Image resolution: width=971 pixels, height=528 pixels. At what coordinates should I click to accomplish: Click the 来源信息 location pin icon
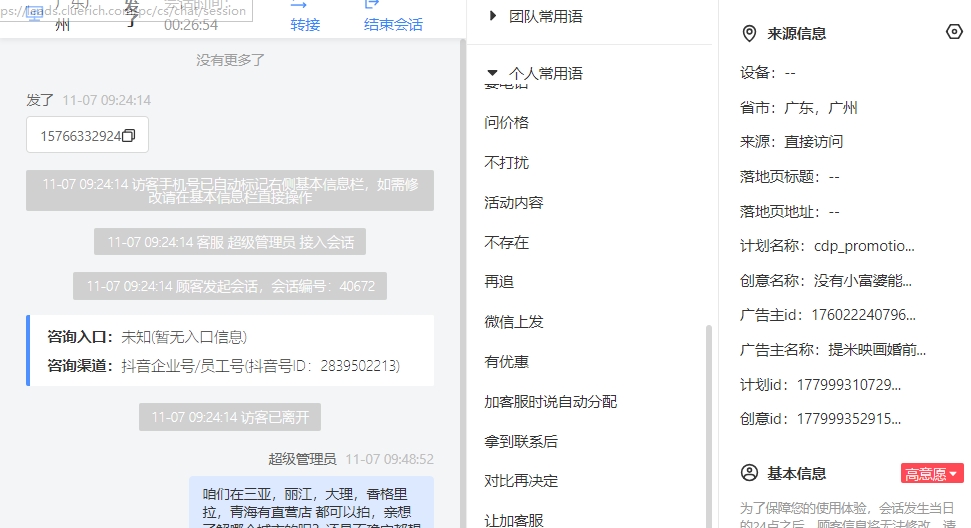point(749,33)
